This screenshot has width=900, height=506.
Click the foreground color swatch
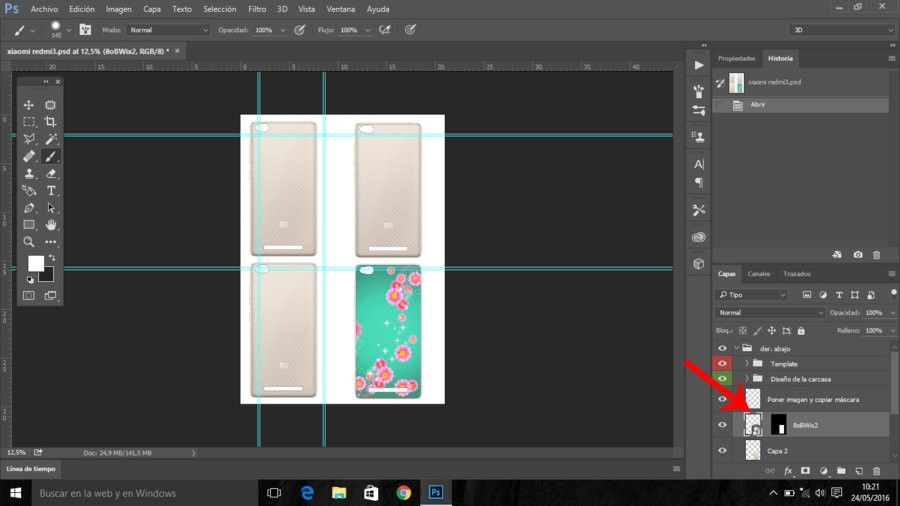pyautogui.click(x=36, y=263)
